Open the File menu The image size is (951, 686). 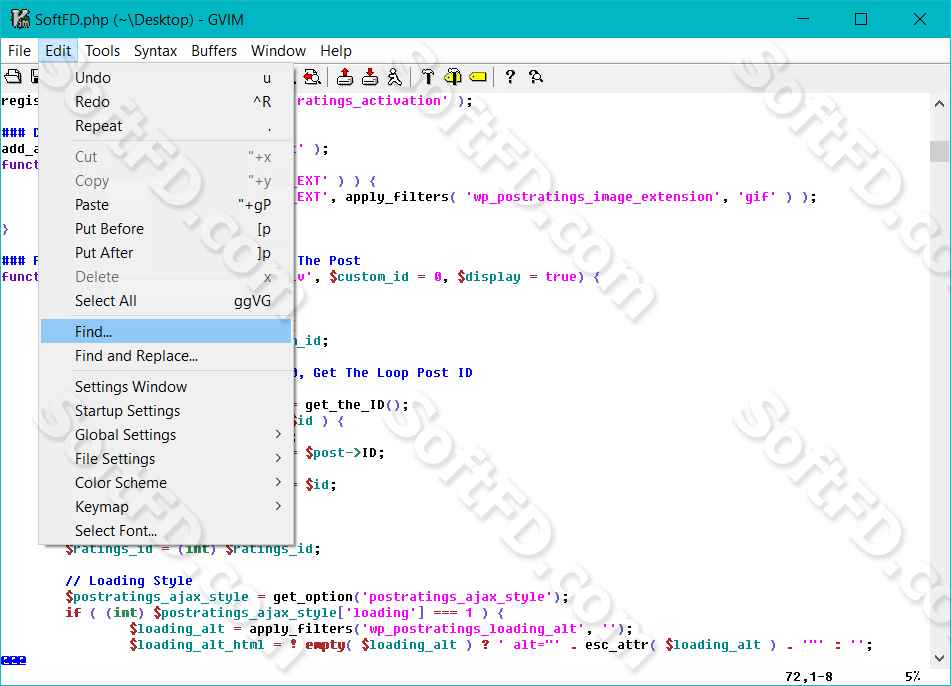pyautogui.click(x=19, y=51)
